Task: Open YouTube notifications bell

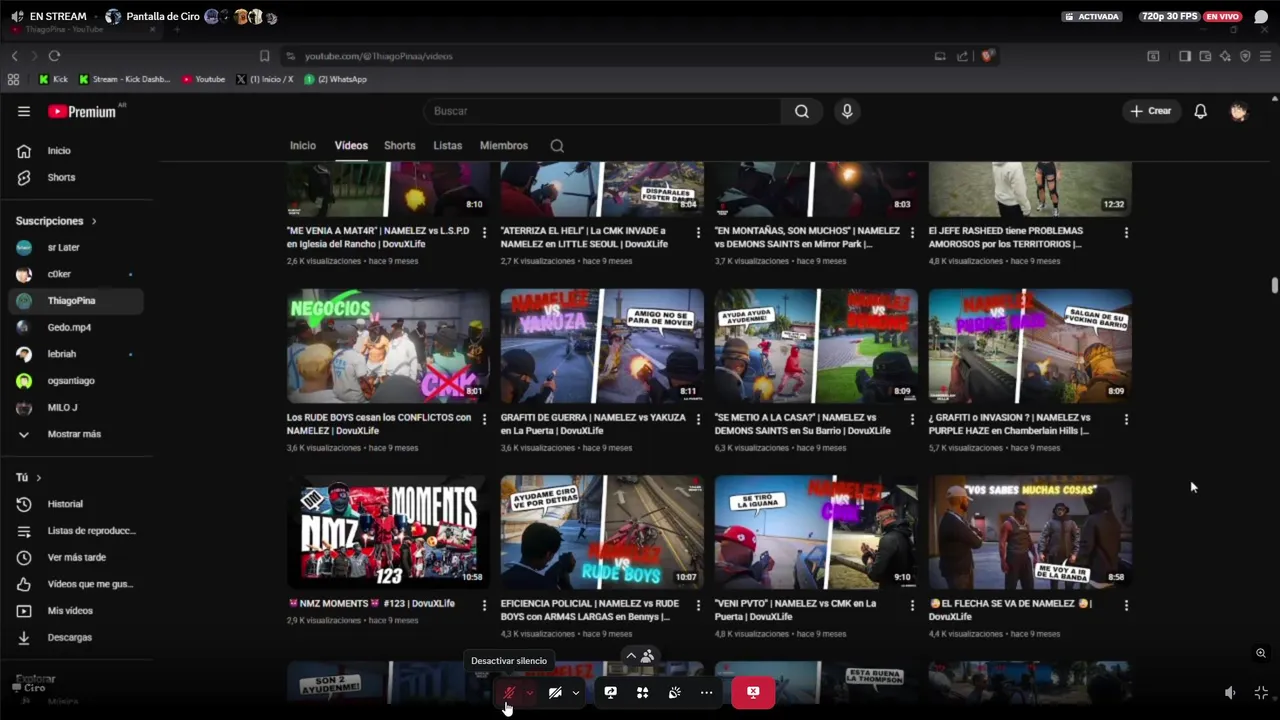Action: pos(1200,111)
